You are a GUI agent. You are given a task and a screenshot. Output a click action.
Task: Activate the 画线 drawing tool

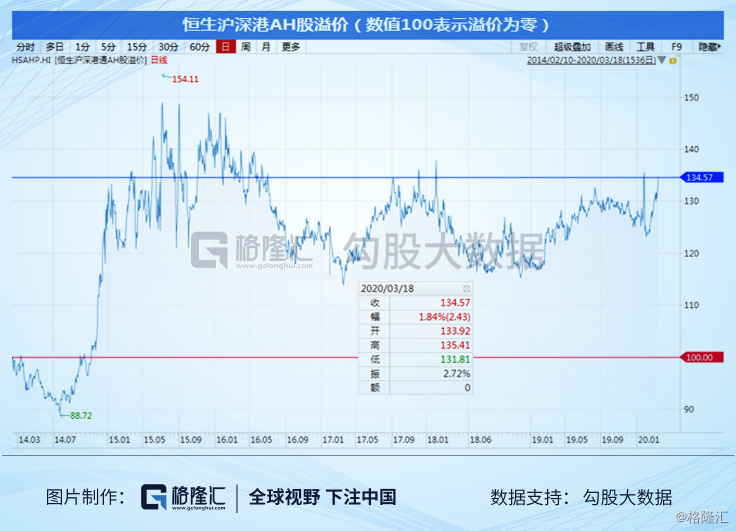point(614,47)
